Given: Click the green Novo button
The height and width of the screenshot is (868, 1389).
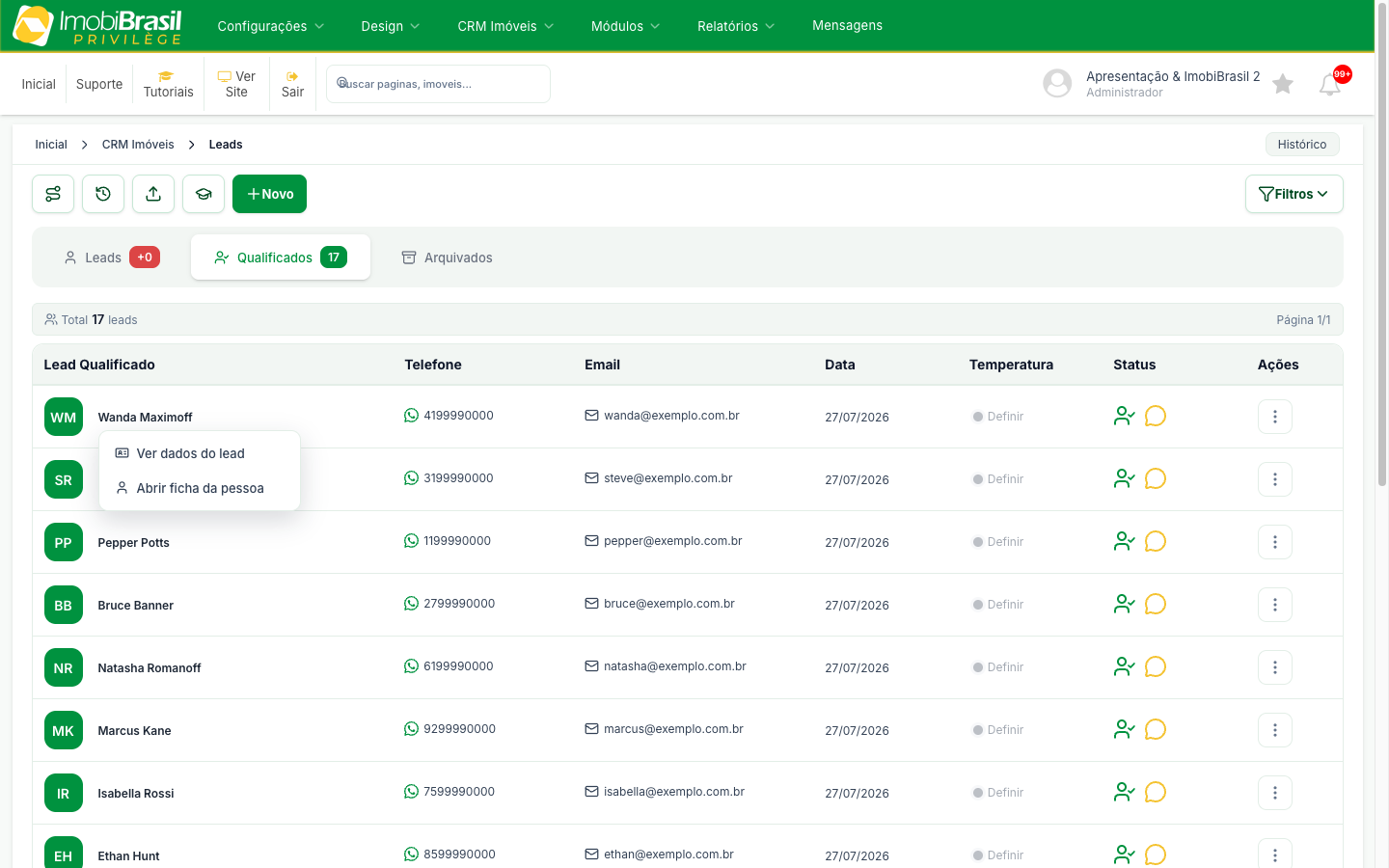Looking at the screenshot, I should click(269, 194).
